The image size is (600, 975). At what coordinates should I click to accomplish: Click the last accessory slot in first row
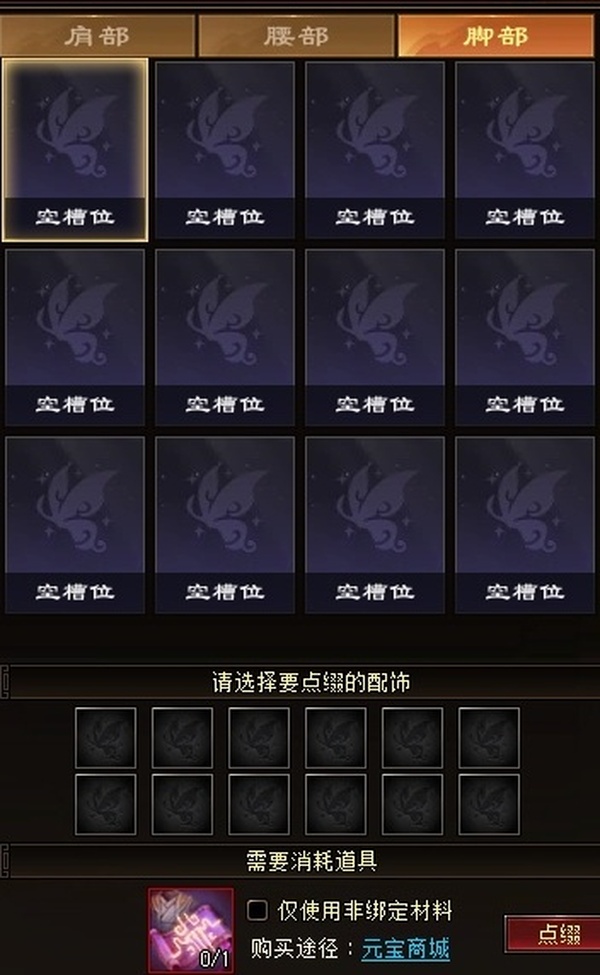click(489, 737)
